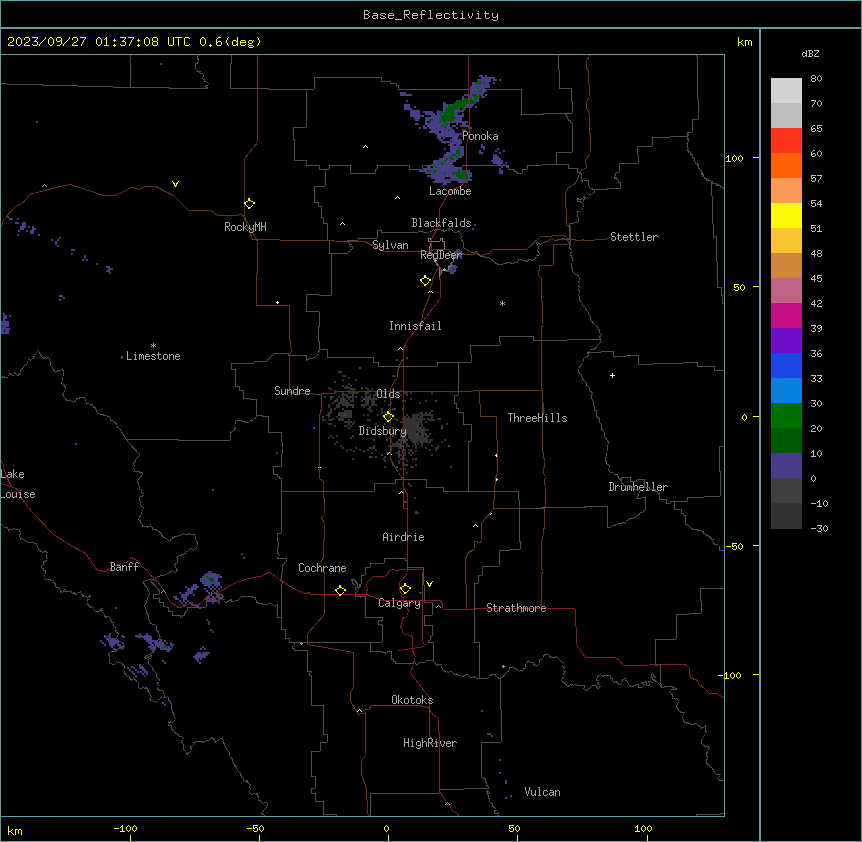Click the -50 tick on right axis

734,546
